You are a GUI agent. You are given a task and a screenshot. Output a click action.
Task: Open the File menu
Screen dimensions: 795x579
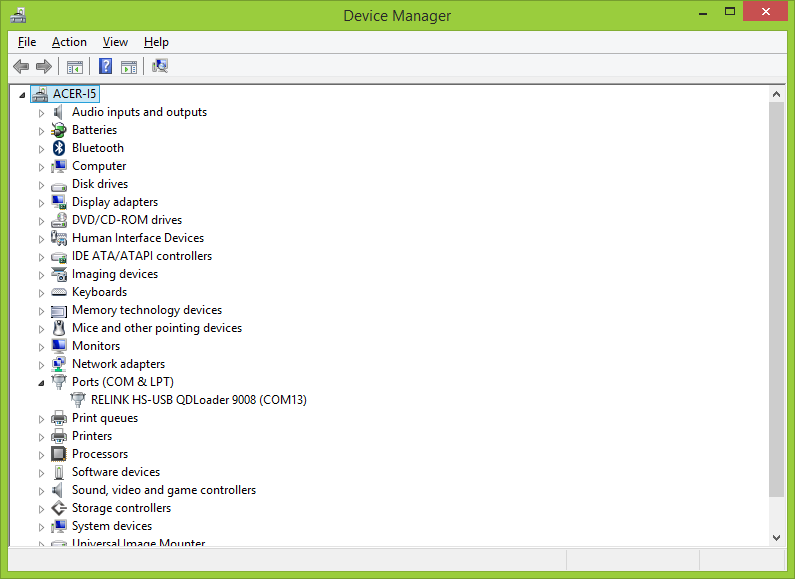pos(27,42)
